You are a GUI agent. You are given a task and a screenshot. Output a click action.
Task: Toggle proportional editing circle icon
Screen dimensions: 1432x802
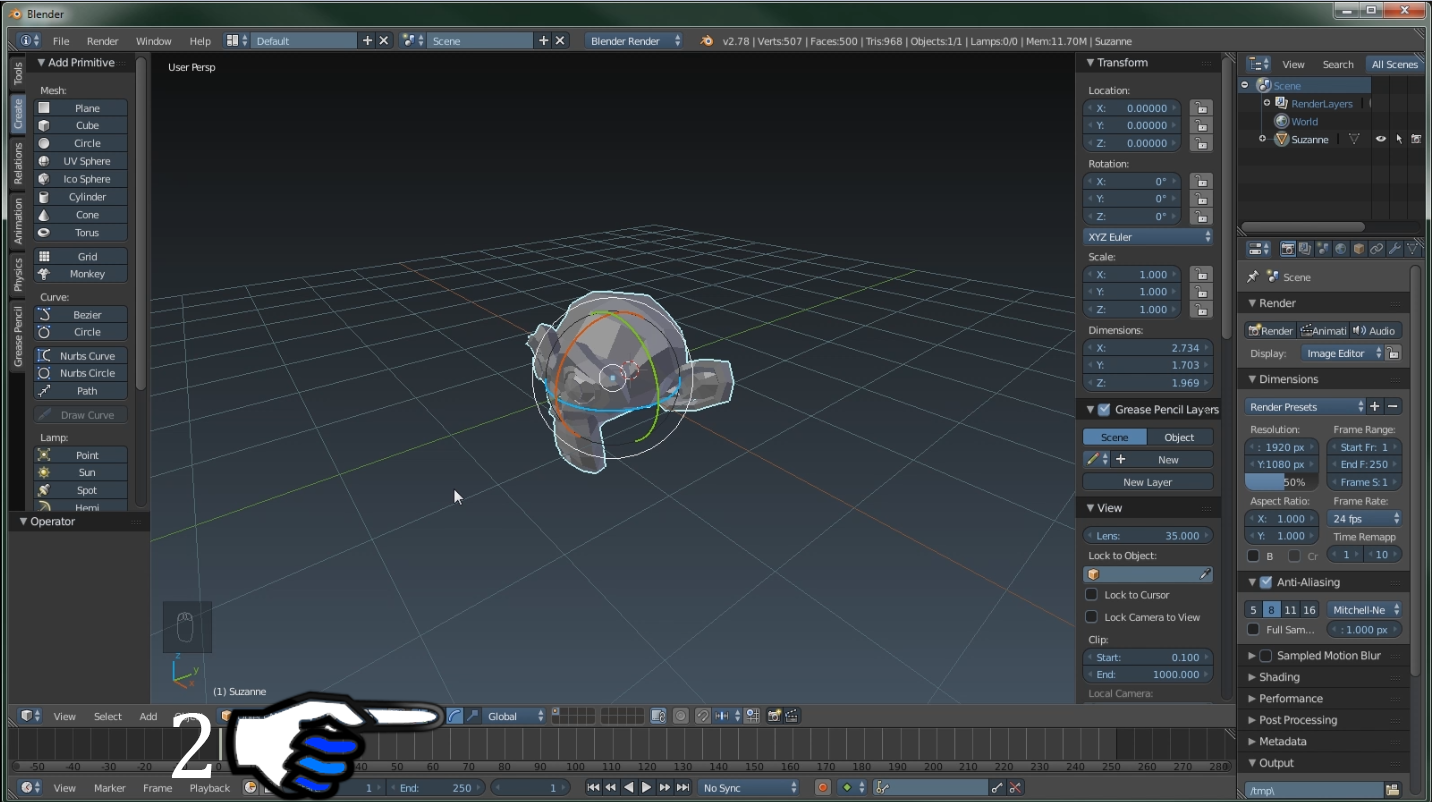coord(680,716)
